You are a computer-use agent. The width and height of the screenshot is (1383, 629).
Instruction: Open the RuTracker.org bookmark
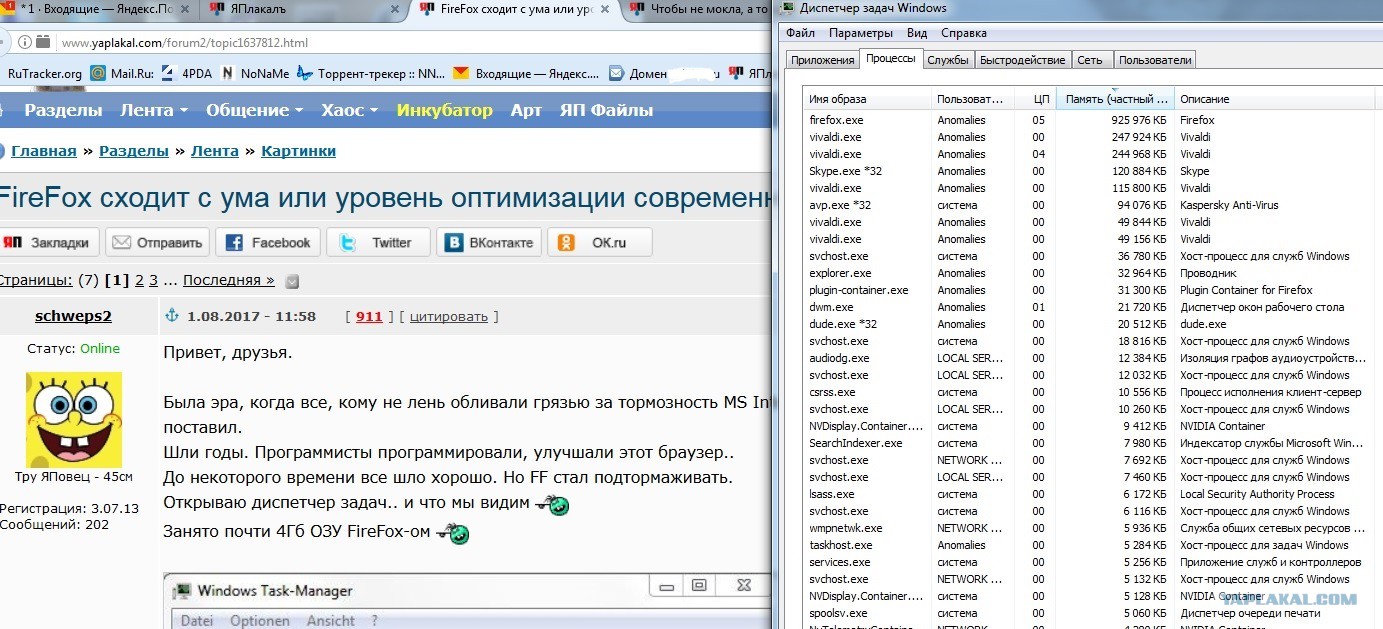[45, 73]
